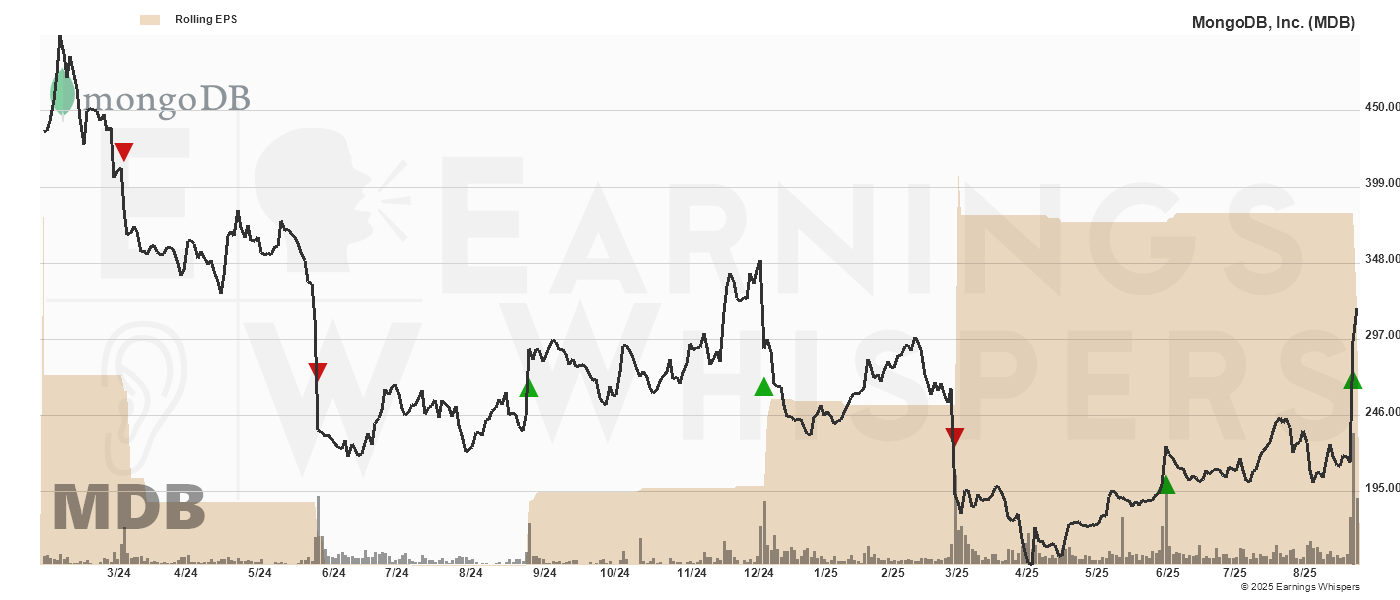Click the '© 2025 Earnings Whispers' copyright text
Viewport: 1400px width, 600px height.
point(1300,587)
